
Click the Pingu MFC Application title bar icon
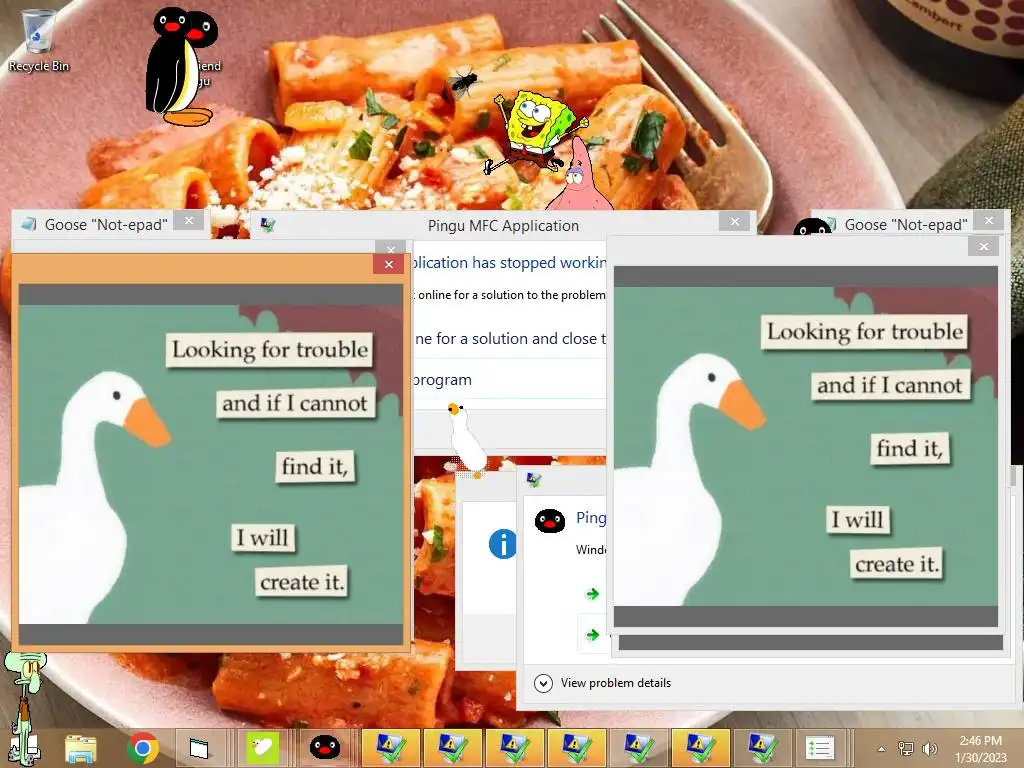pyautogui.click(x=268, y=225)
